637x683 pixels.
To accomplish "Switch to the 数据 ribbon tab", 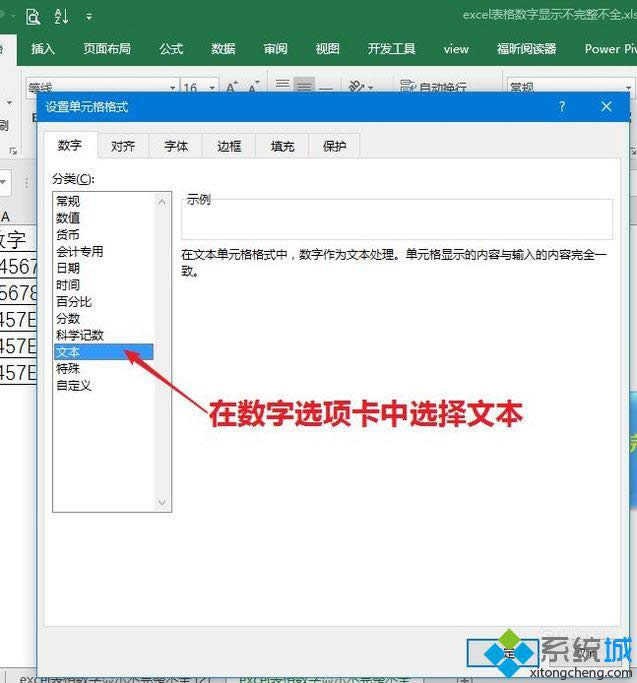I will pyautogui.click(x=223, y=48).
